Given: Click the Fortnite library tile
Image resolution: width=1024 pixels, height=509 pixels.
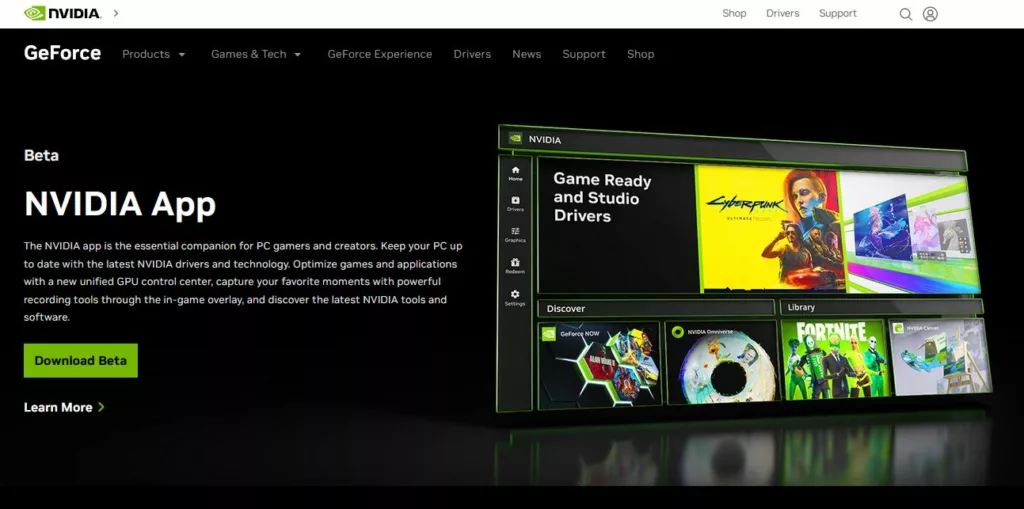Looking at the screenshot, I should point(835,359).
